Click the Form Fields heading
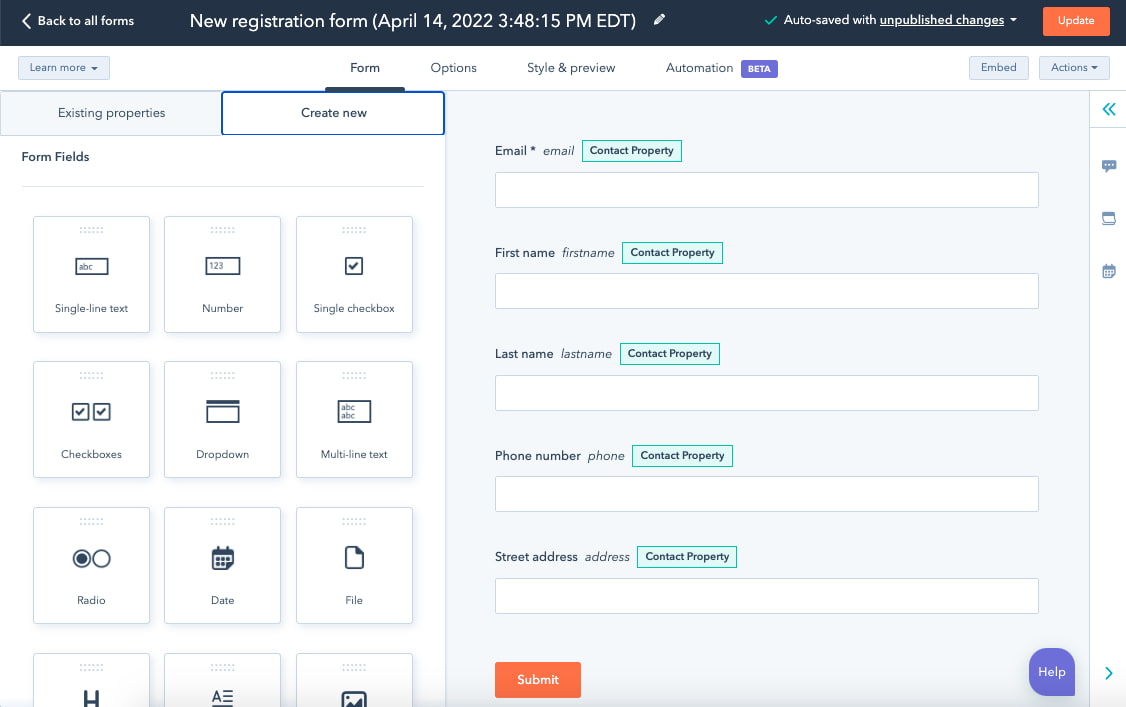 pos(55,156)
